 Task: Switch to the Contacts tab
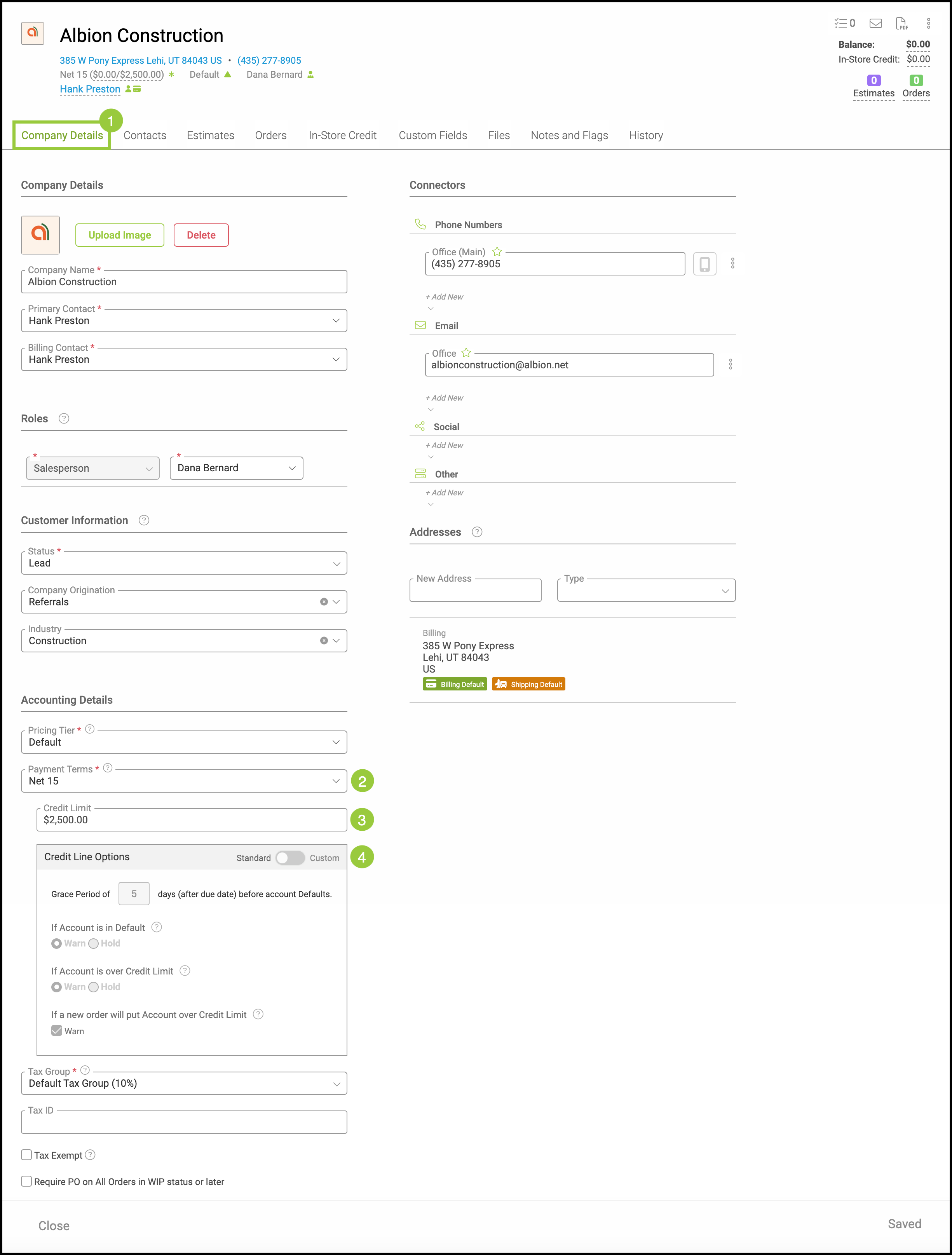[x=145, y=136]
